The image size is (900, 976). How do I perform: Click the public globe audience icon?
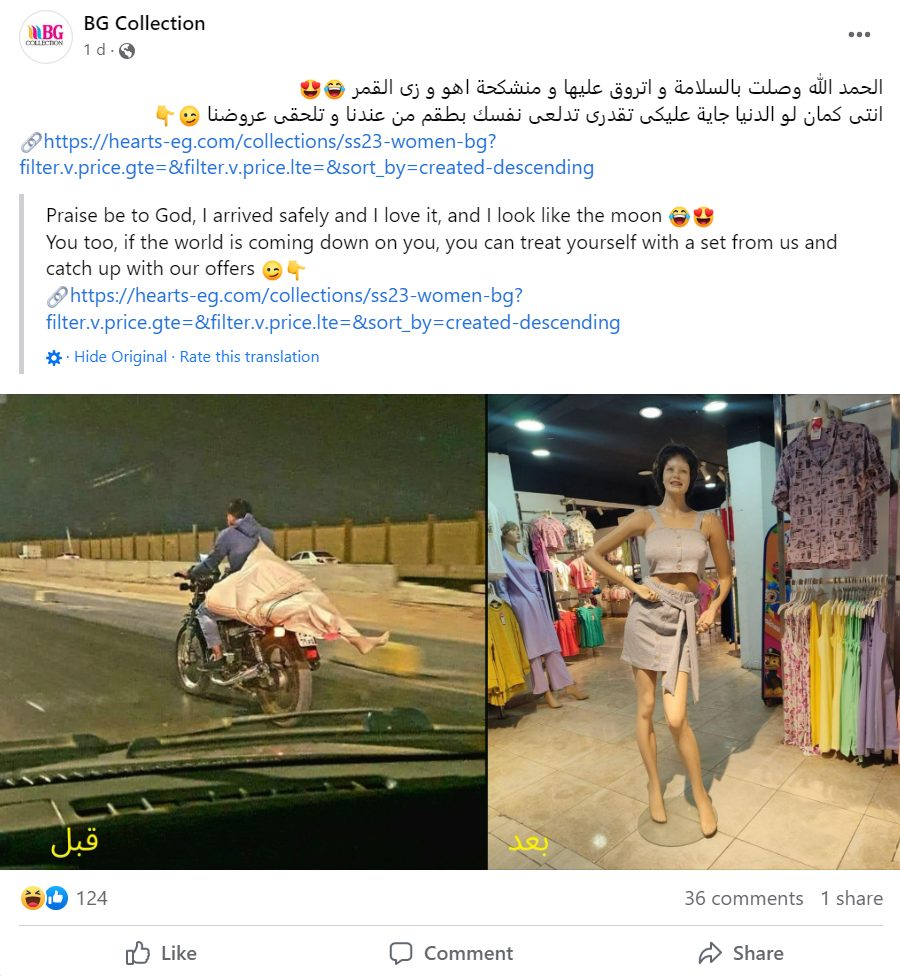(127, 50)
